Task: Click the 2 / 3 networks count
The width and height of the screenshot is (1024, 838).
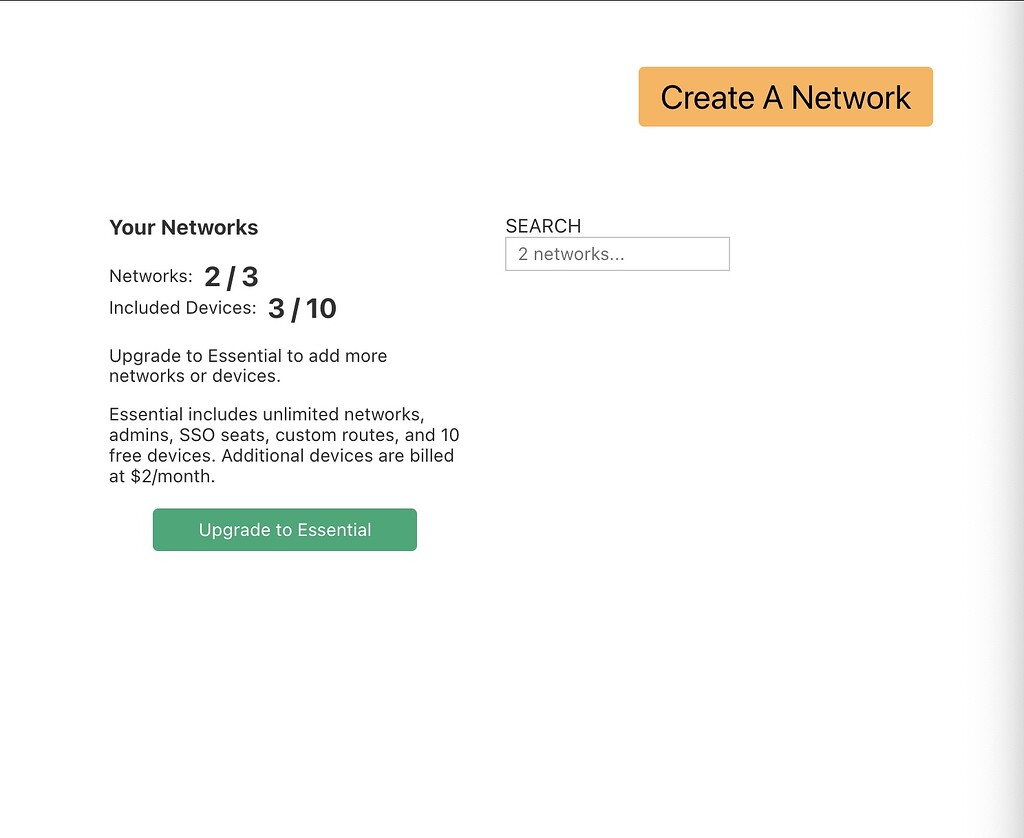Action: 231,277
